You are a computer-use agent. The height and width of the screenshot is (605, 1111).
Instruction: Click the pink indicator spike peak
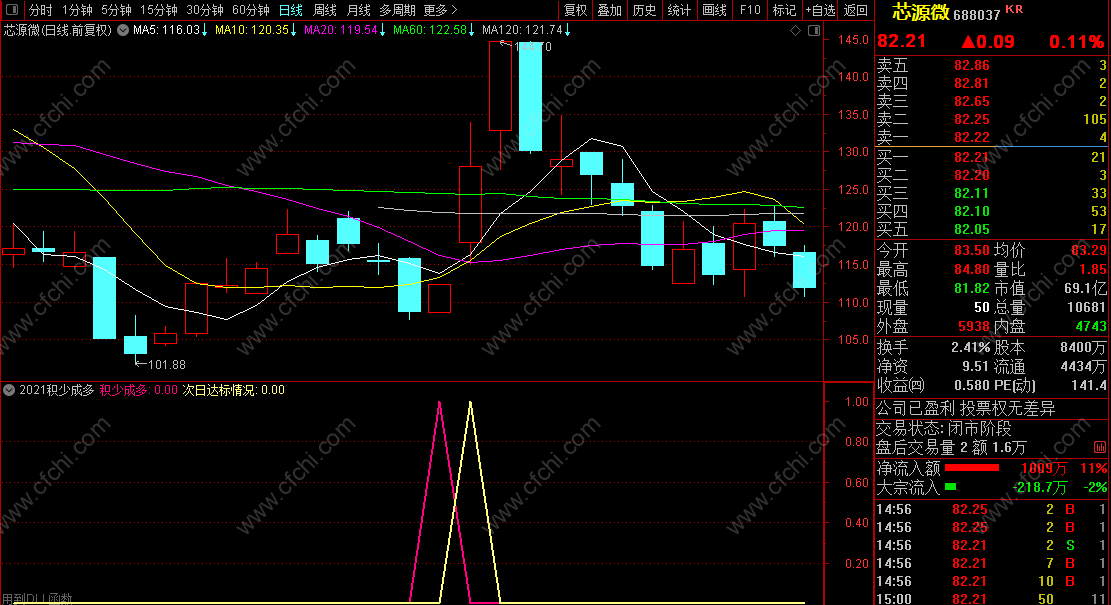[439, 402]
